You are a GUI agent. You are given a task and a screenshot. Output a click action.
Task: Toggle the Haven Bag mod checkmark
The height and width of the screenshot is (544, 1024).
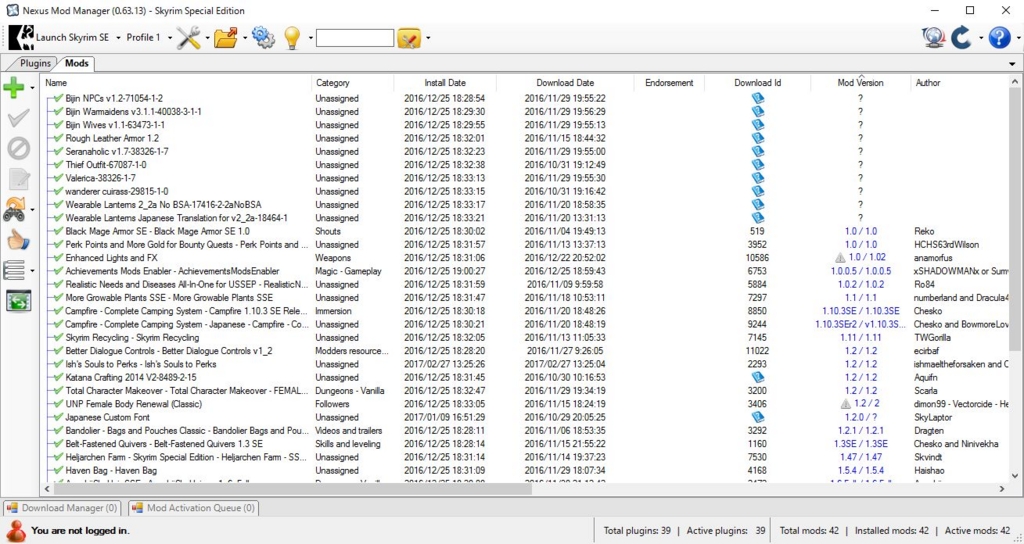58,470
